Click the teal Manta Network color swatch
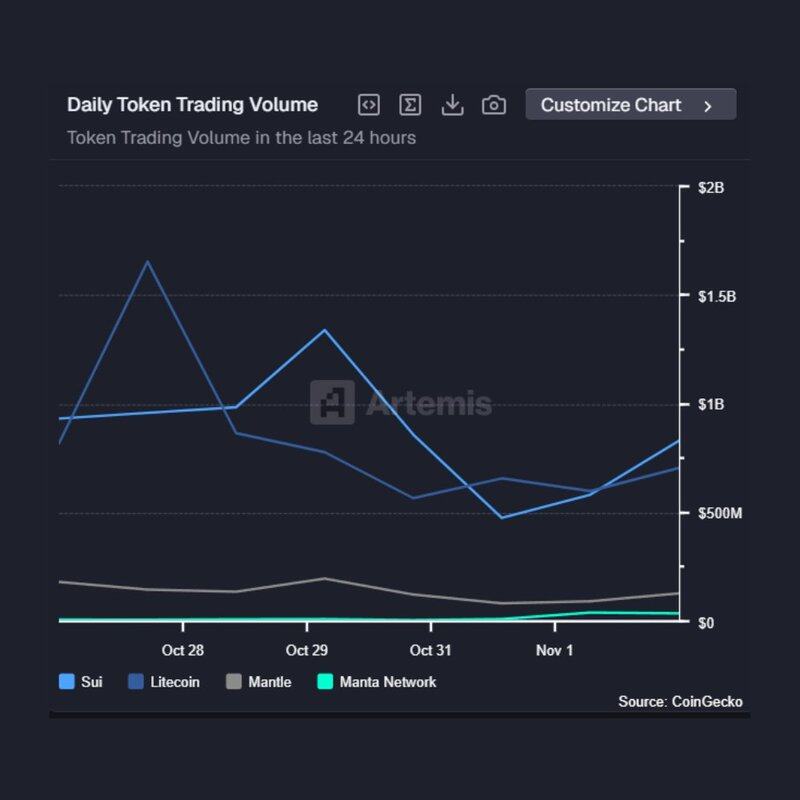Viewport: 800px width, 800px height. pos(324,682)
